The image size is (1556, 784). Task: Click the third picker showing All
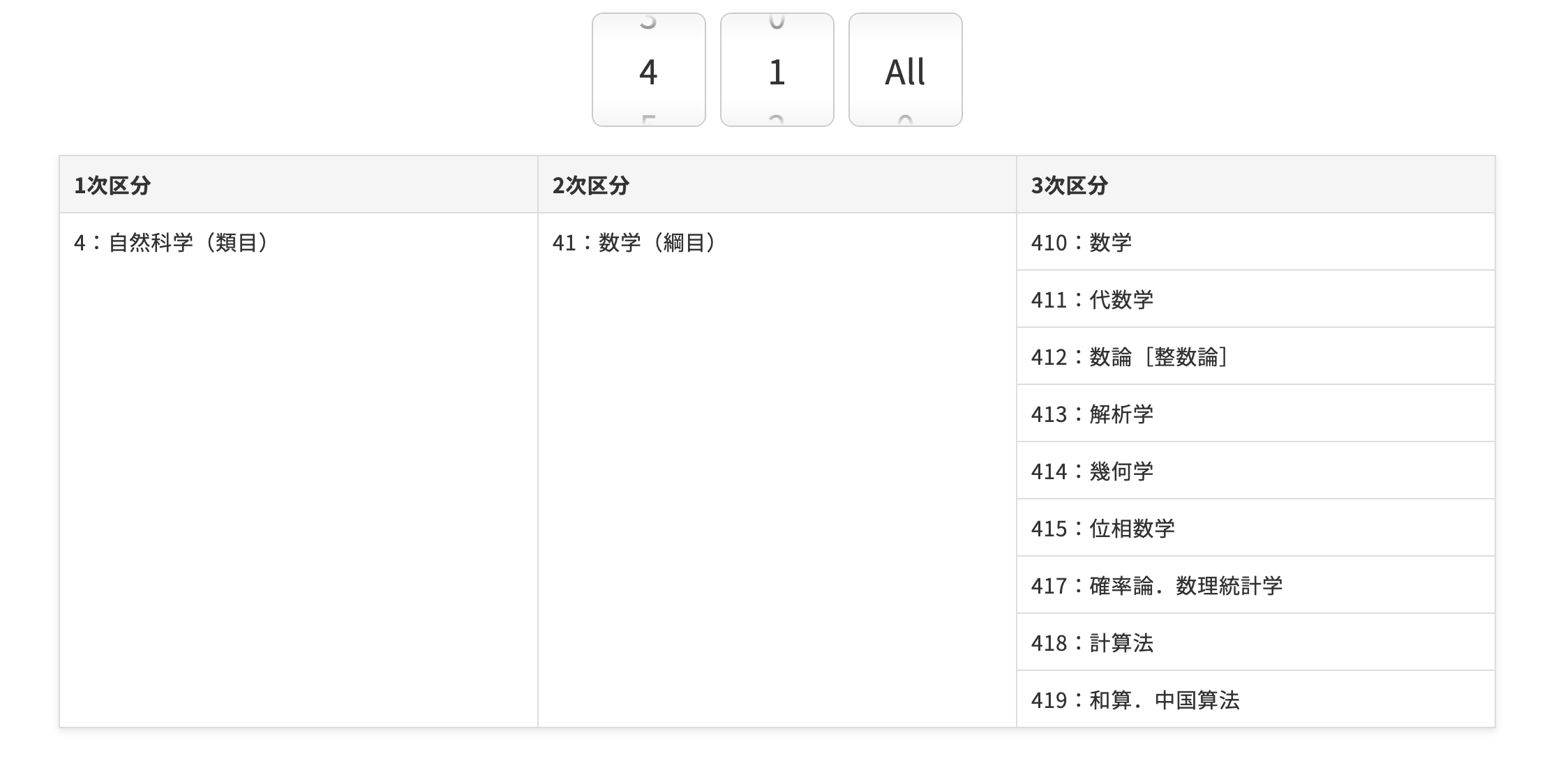click(905, 71)
